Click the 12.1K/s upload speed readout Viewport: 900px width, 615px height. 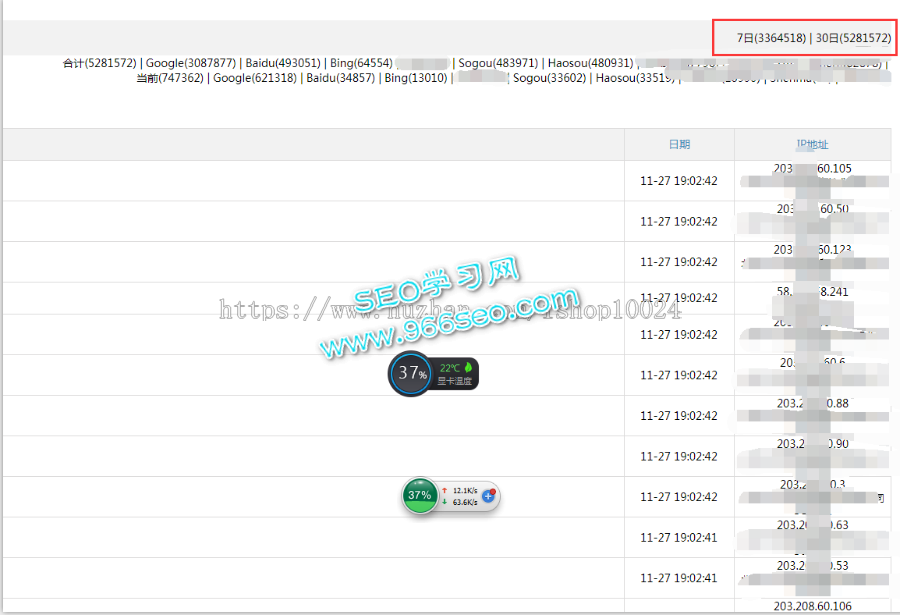[465, 490]
